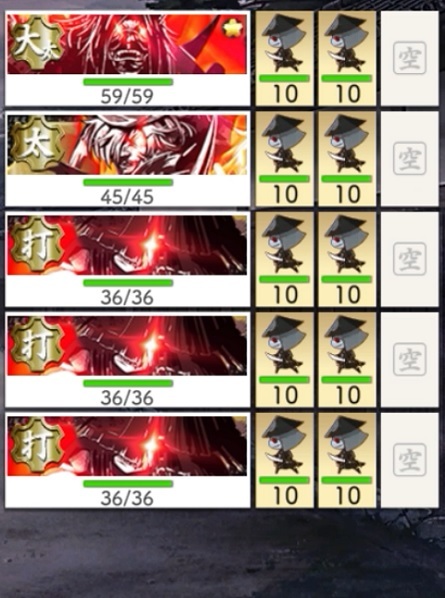Select third-row 打 sword banner with 36/36
This screenshot has width=445, height=598.
(x=127, y=259)
